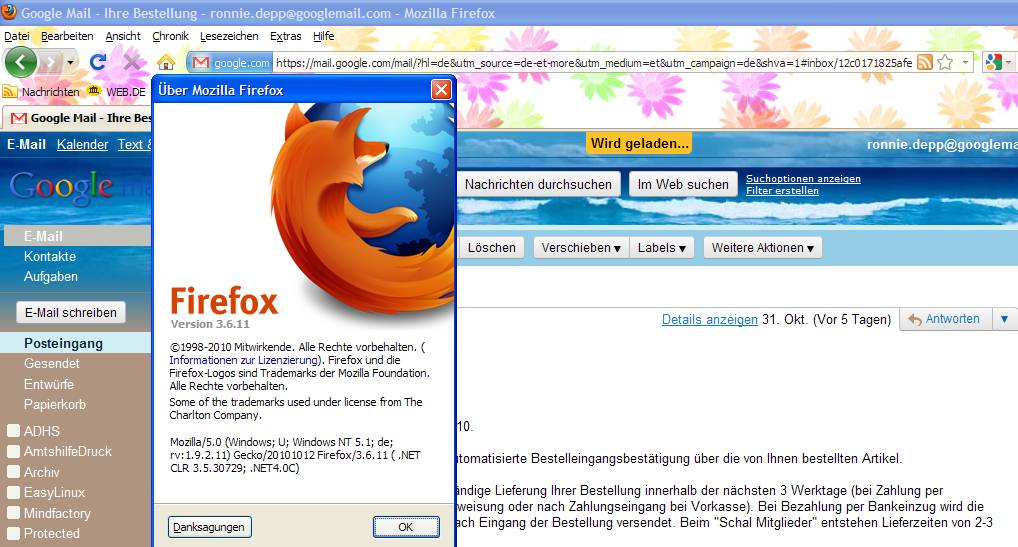Subscribe via the RSS feed icon
The image size is (1018, 547).
click(925, 62)
